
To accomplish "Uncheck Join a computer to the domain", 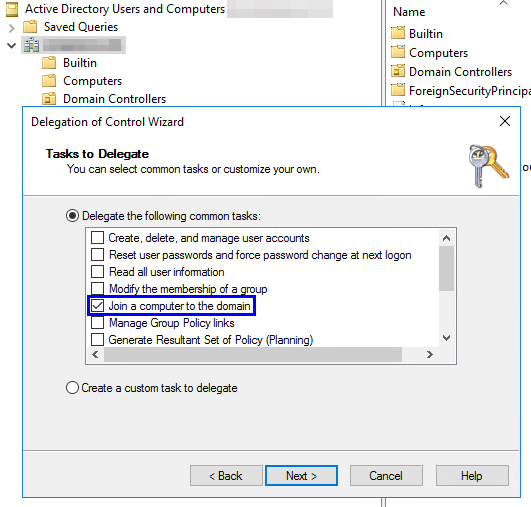I will pyautogui.click(x=98, y=306).
